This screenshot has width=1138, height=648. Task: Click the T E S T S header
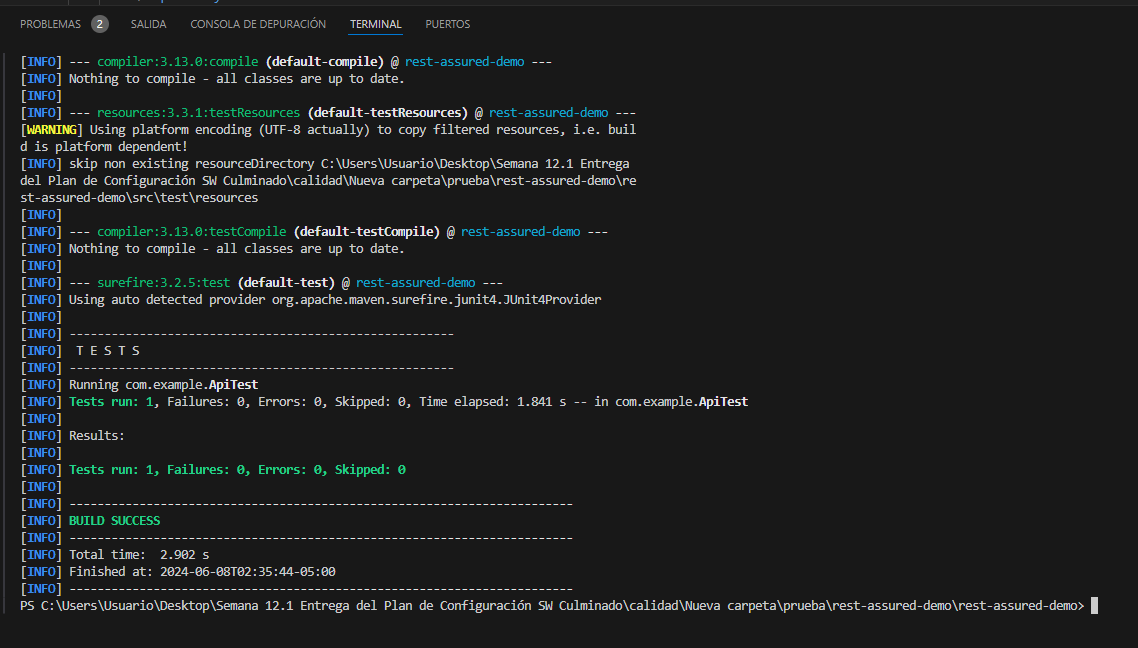pyautogui.click(x=108, y=351)
